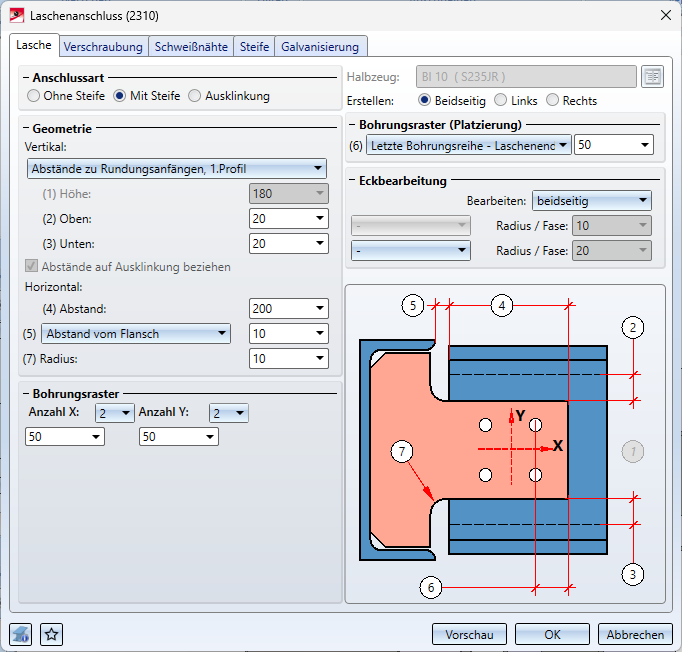The width and height of the screenshot is (682, 652).
Task: Select the Ohne Steife radio option
Action: tap(34, 96)
